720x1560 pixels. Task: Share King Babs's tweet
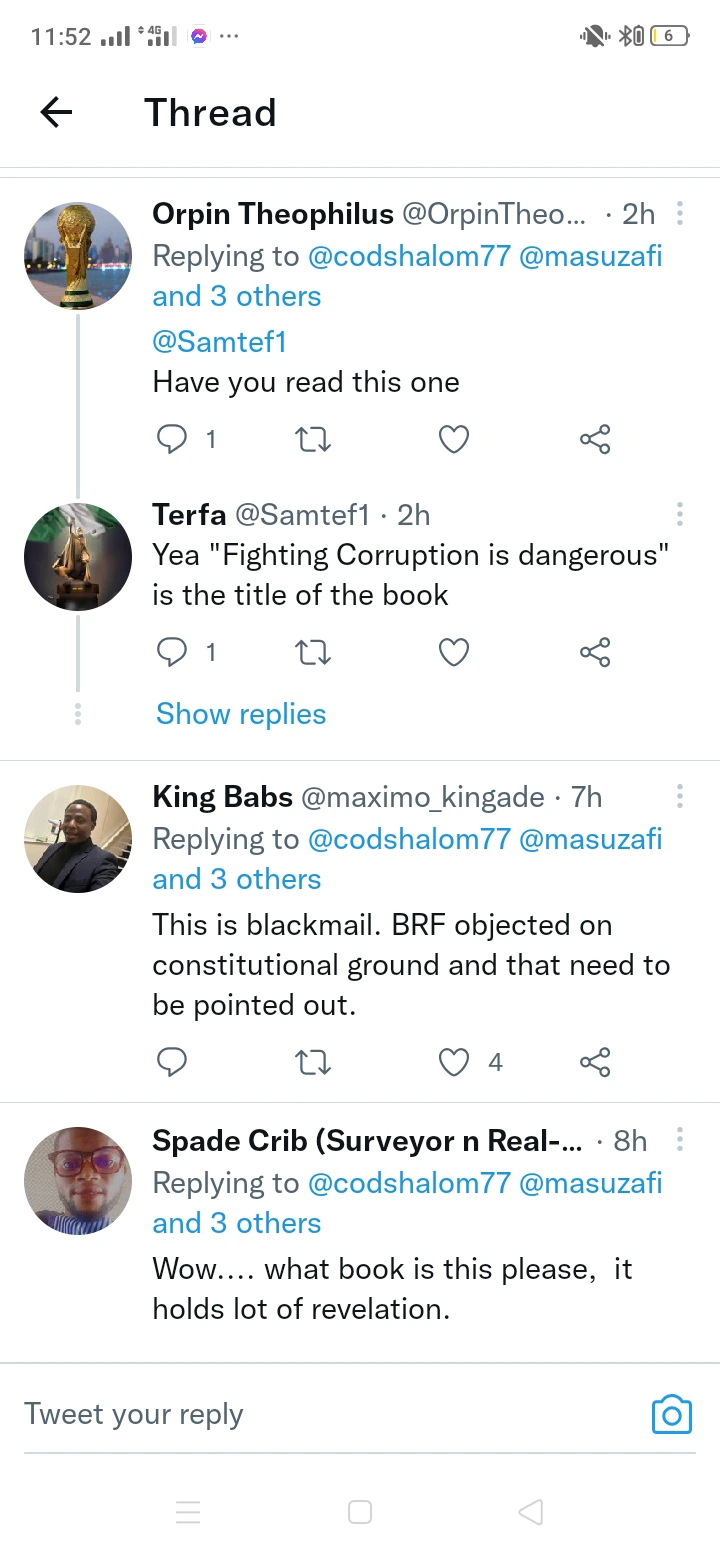[595, 1062]
